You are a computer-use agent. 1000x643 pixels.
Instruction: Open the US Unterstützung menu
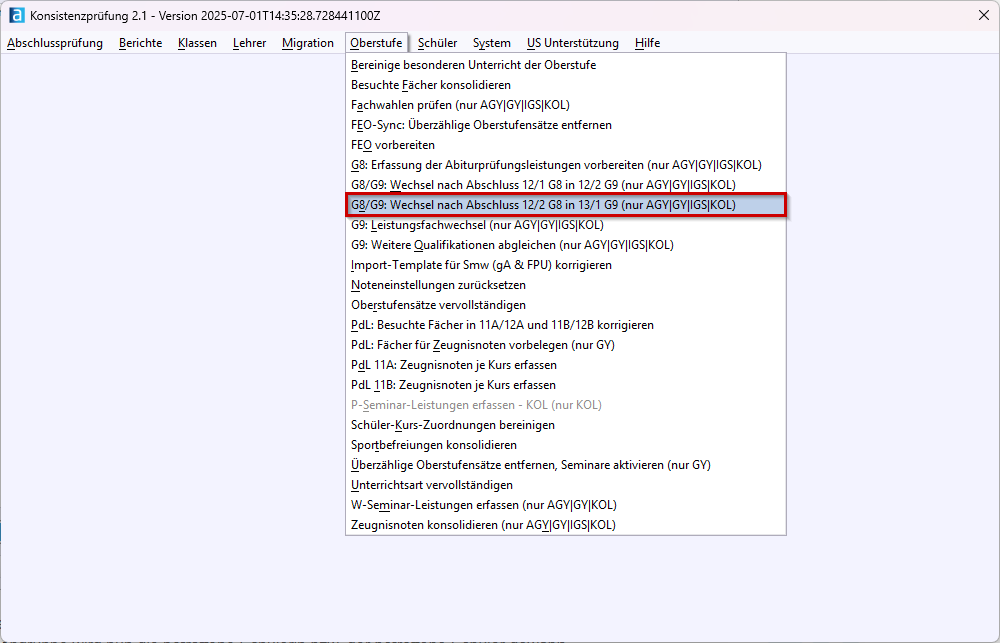point(573,43)
